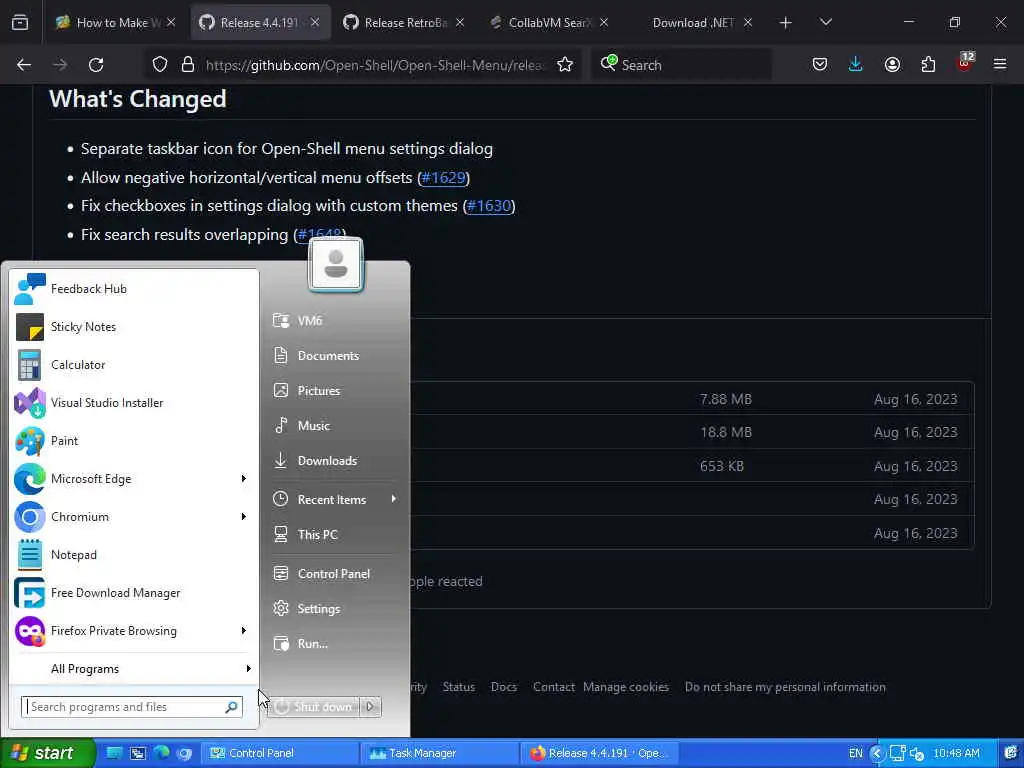Click EN language indicator
Screen dimensions: 1024x768
tap(856, 754)
